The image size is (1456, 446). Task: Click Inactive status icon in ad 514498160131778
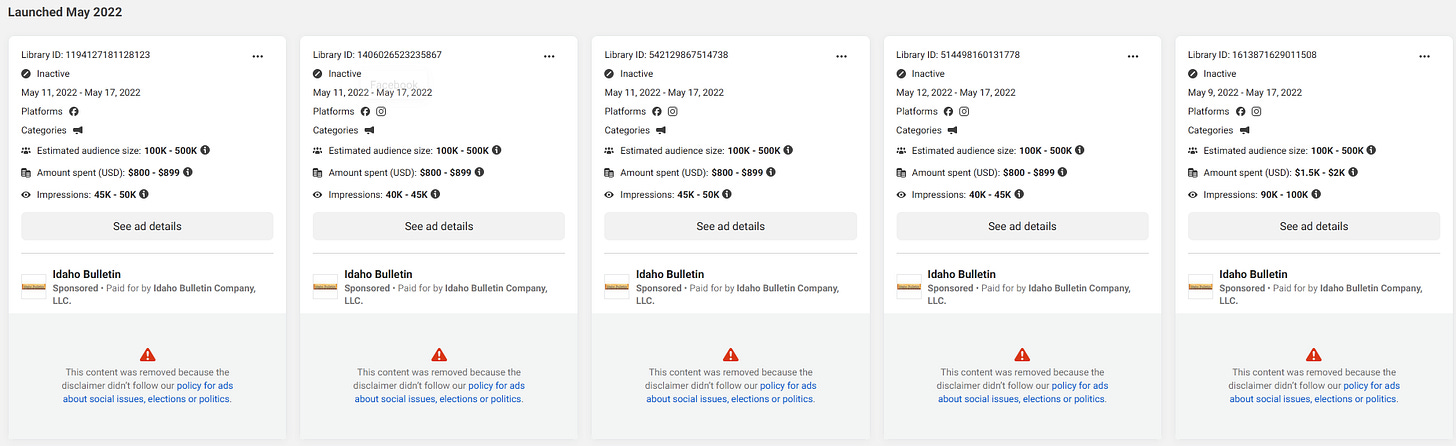901,74
